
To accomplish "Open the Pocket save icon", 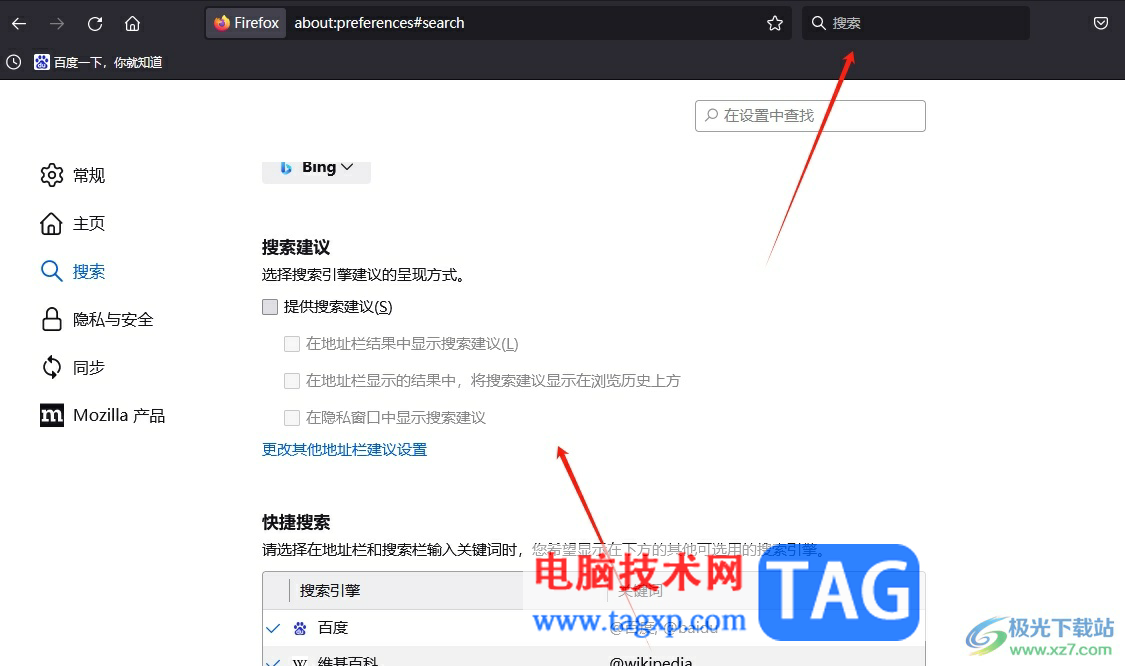I will coord(1101,24).
